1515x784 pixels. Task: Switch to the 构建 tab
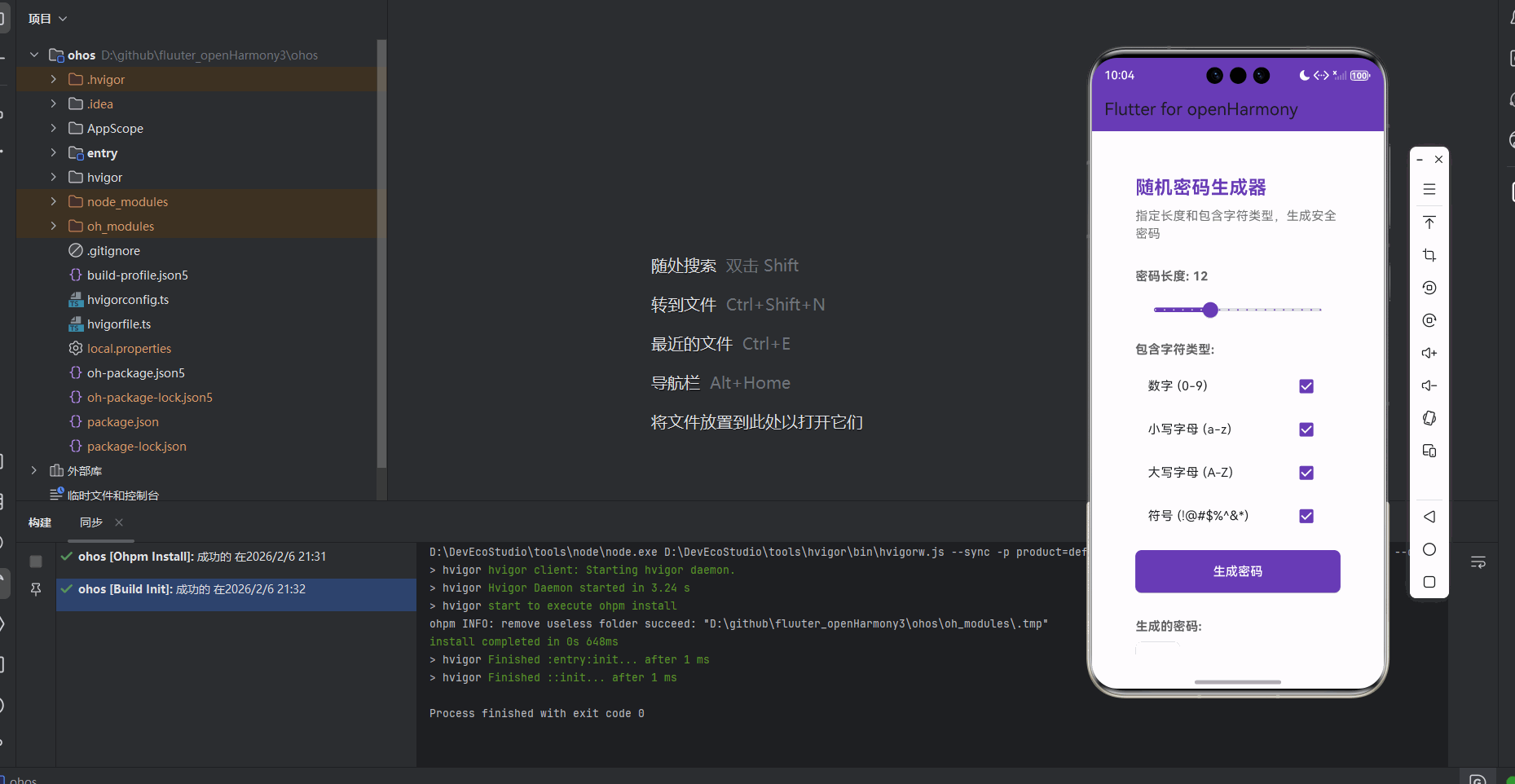point(40,522)
